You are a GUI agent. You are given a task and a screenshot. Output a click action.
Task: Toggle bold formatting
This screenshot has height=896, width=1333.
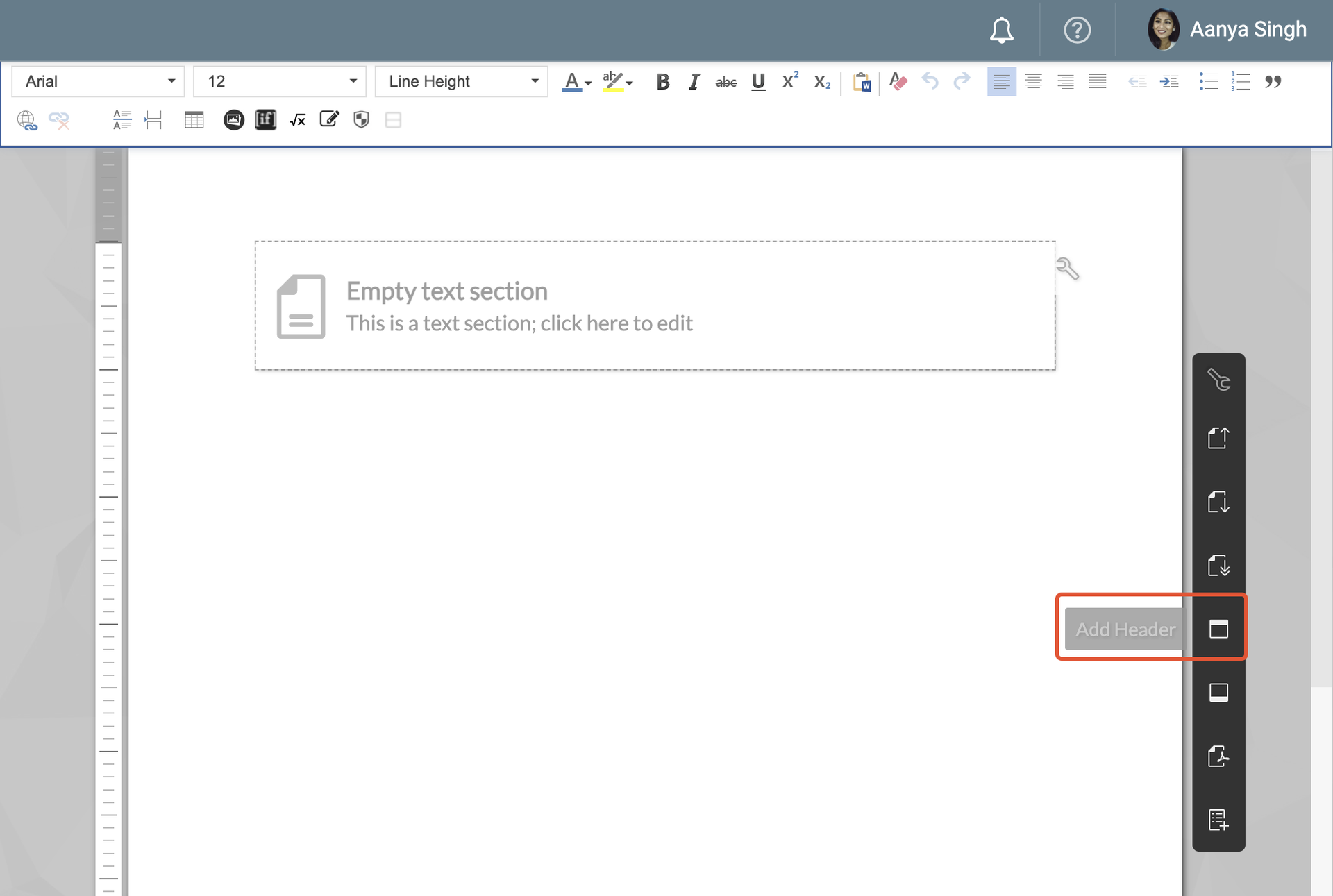click(x=662, y=82)
